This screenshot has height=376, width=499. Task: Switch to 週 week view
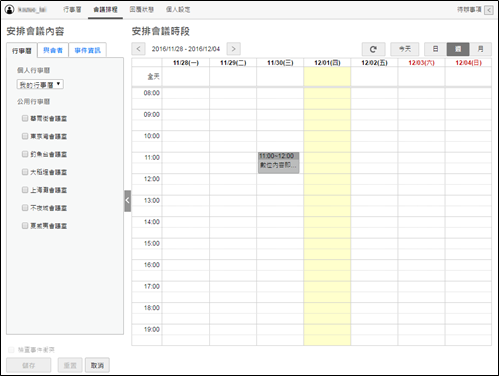(458, 49)
